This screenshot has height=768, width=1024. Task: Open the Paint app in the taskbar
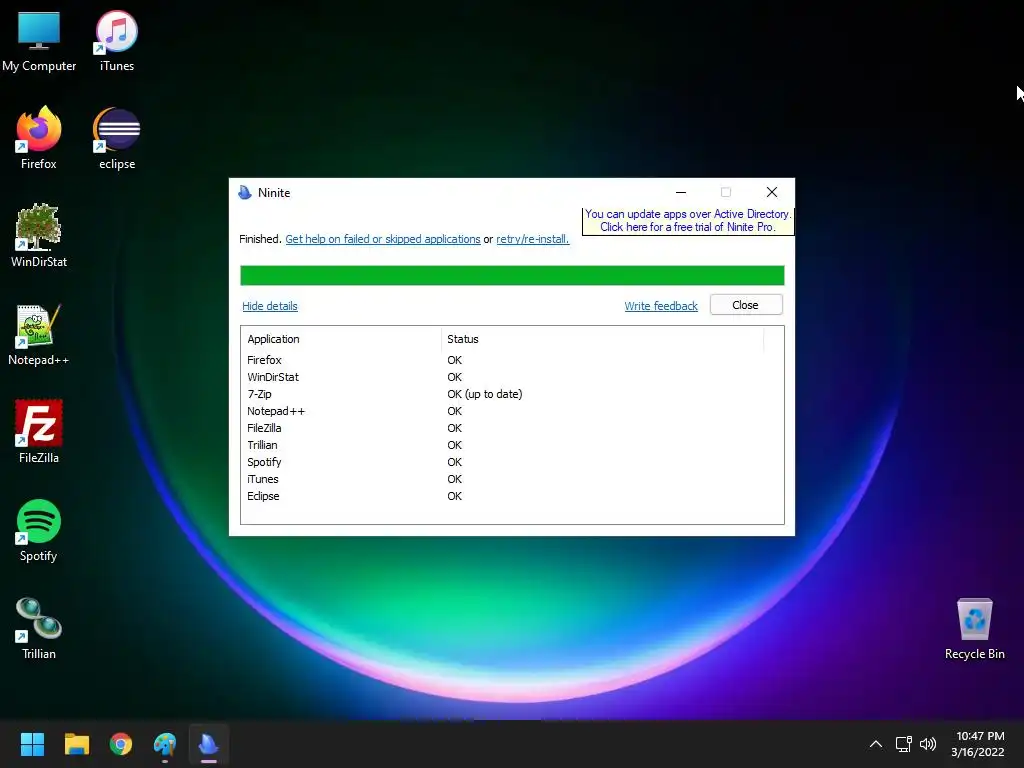[165, 744]
